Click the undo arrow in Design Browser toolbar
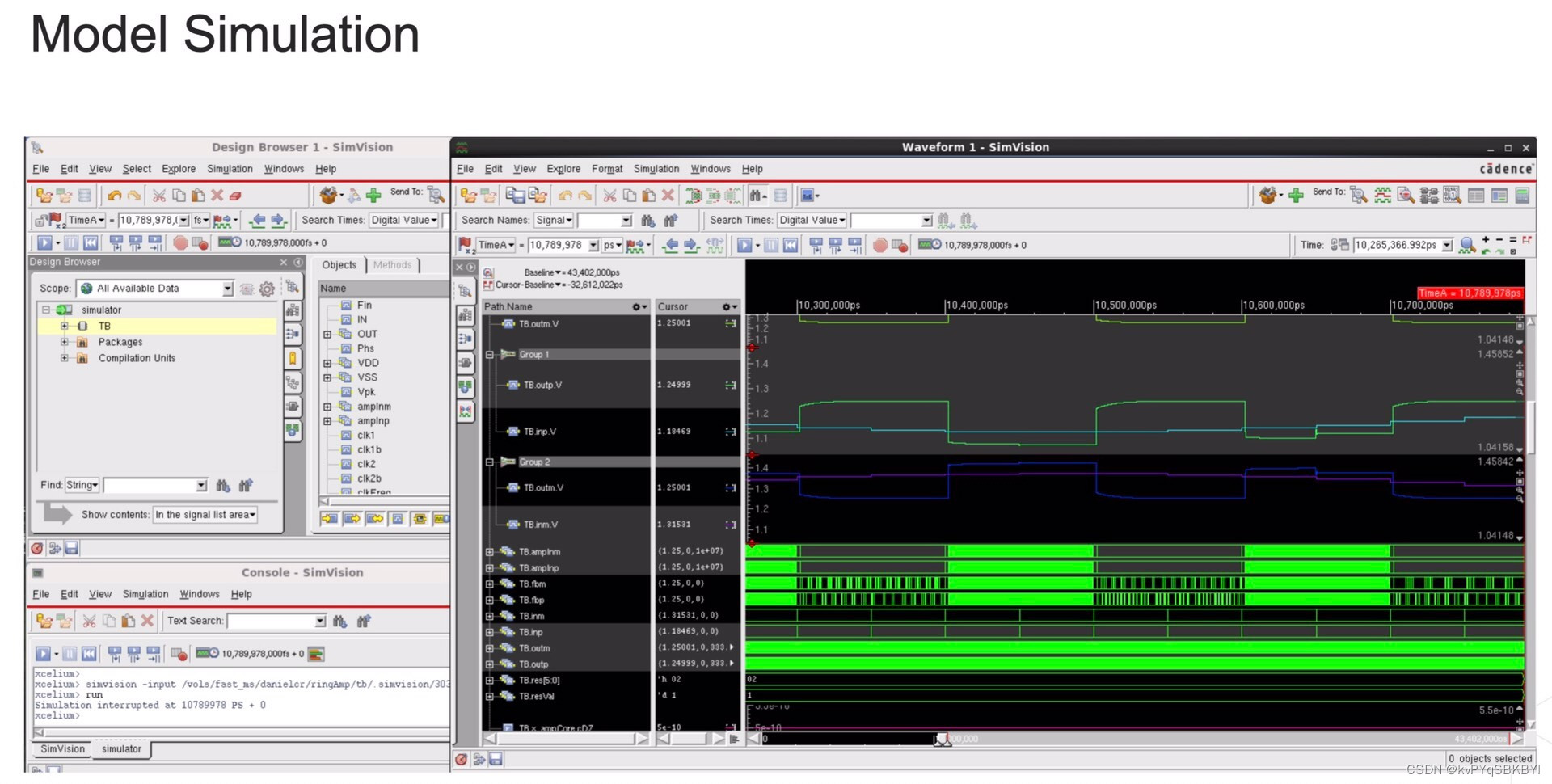The height and width of the screenshot is (784, 1552). pyautogui.click(x=114, y=196)
